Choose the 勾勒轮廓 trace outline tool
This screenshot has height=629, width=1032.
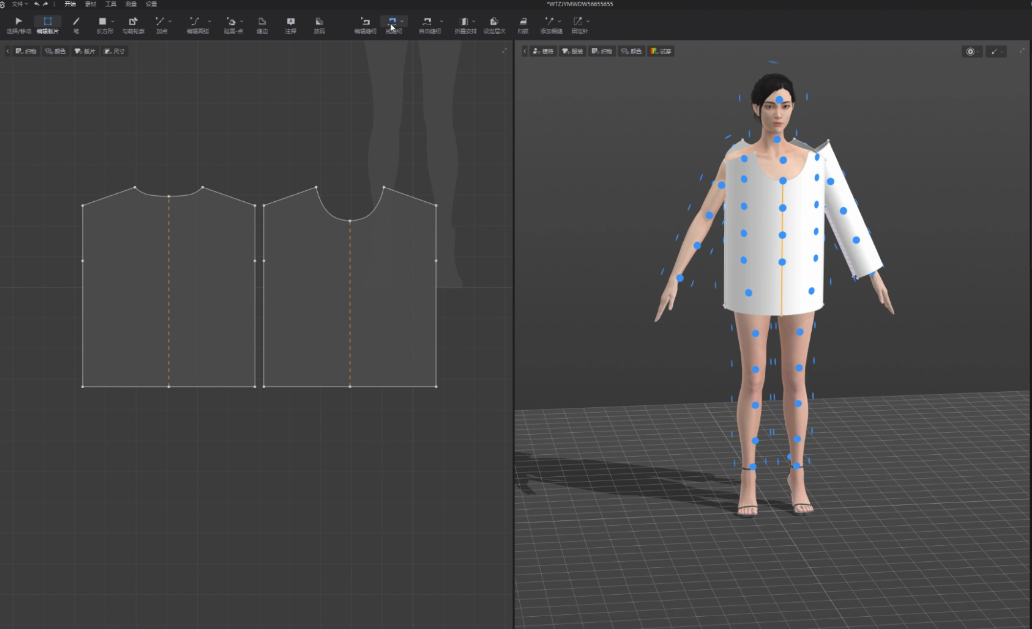[133, 21]
